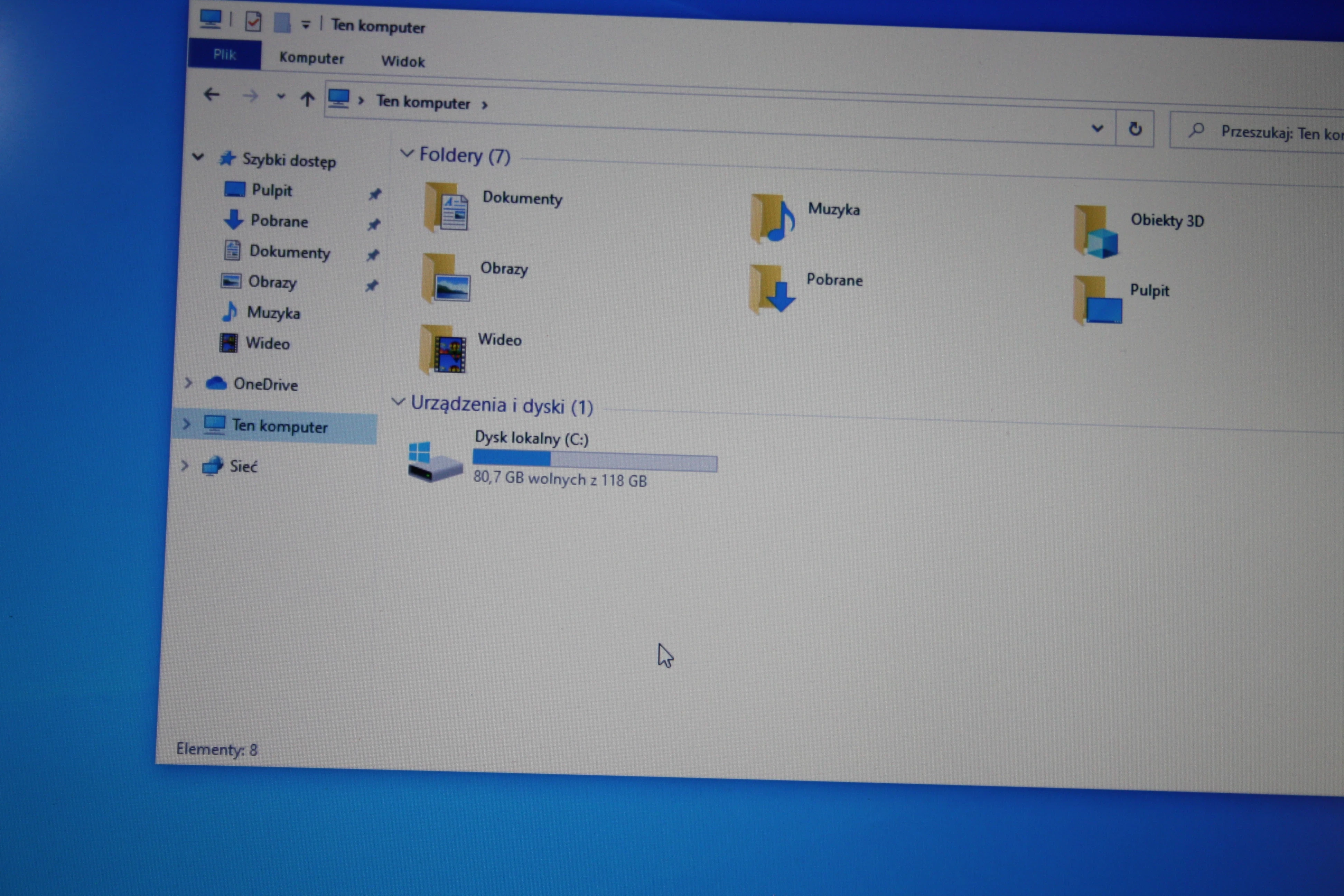Select the Sieć label in the tree
Viewport: 1344px width, 896px height.
click(x=243, y=466)
